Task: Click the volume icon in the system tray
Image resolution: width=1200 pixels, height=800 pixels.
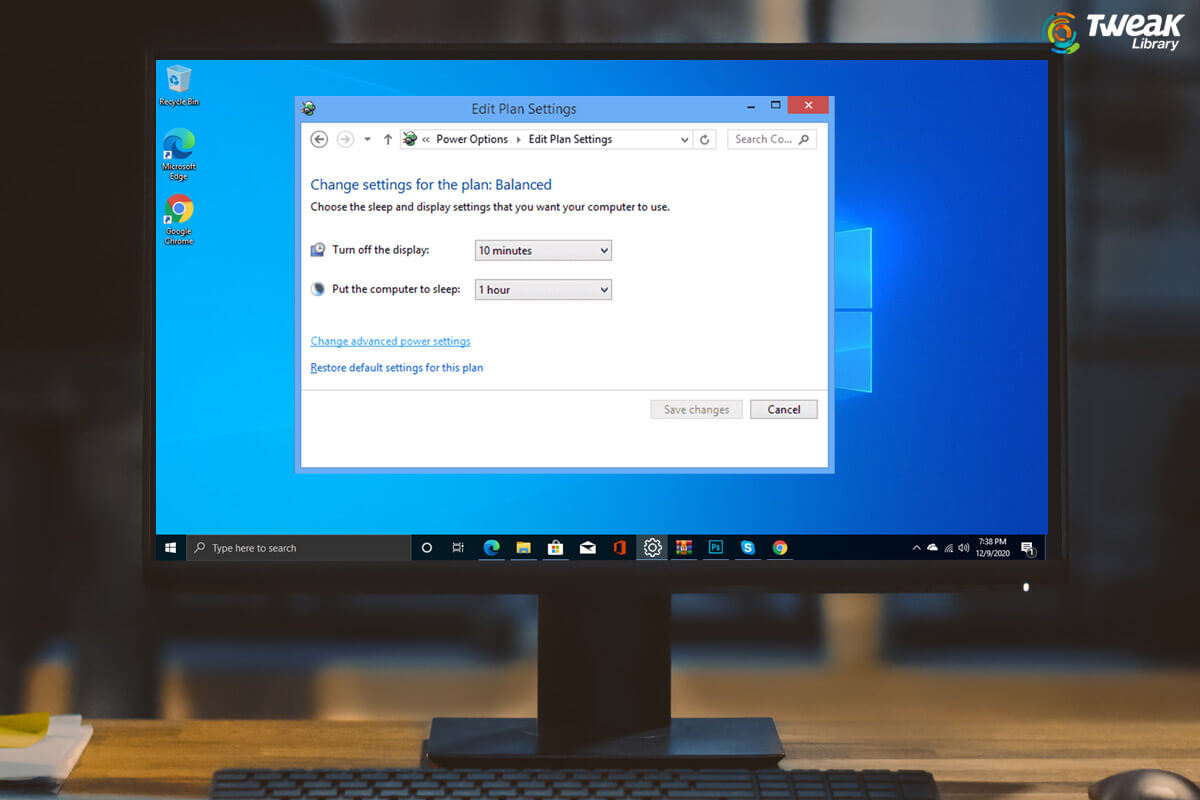Action: 963,548
